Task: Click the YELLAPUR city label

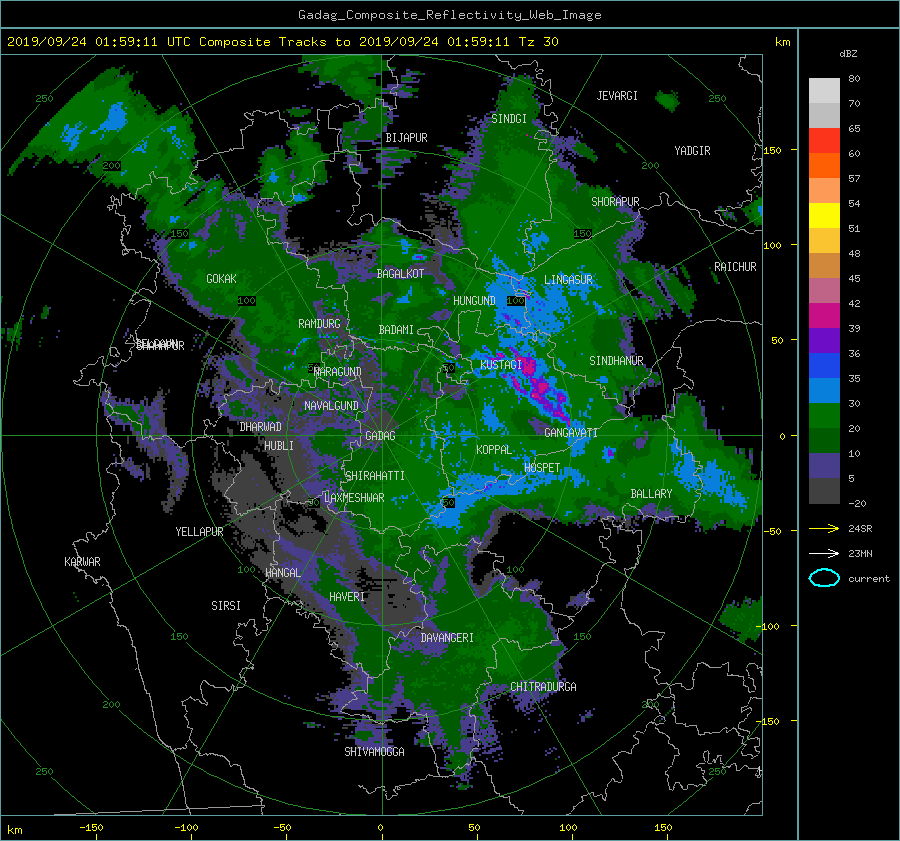Action: tap(199, 532)
